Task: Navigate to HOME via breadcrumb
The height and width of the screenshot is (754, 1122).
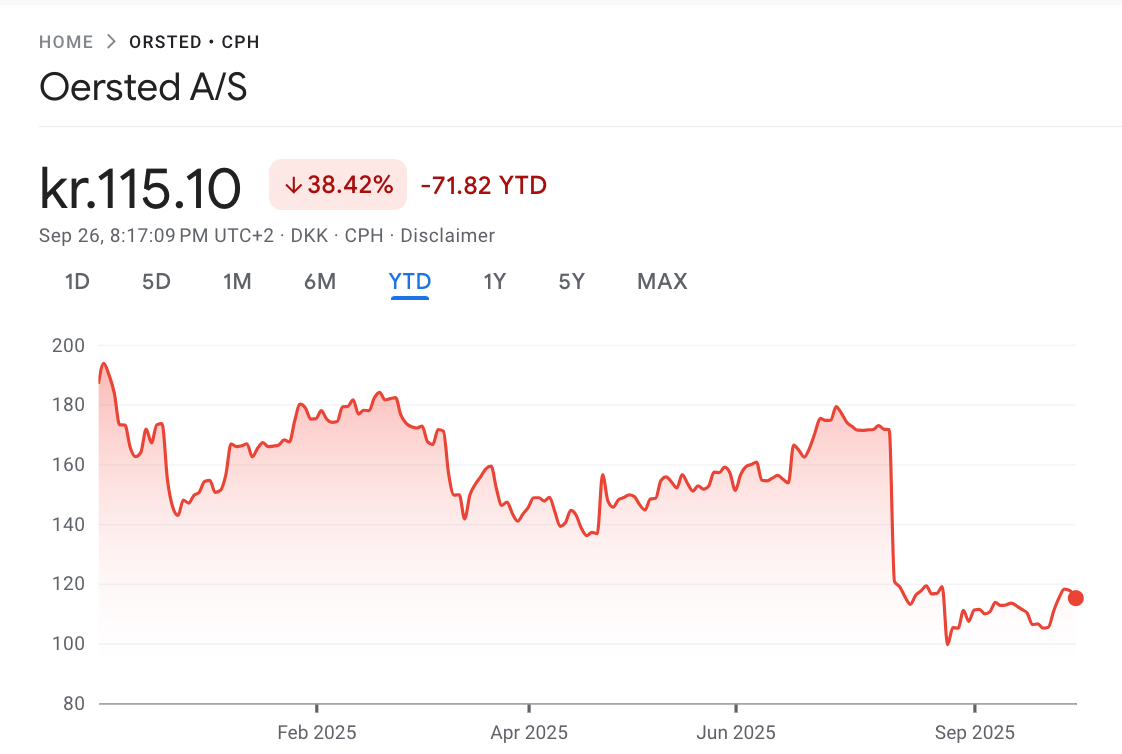Action: pos(66,42)
